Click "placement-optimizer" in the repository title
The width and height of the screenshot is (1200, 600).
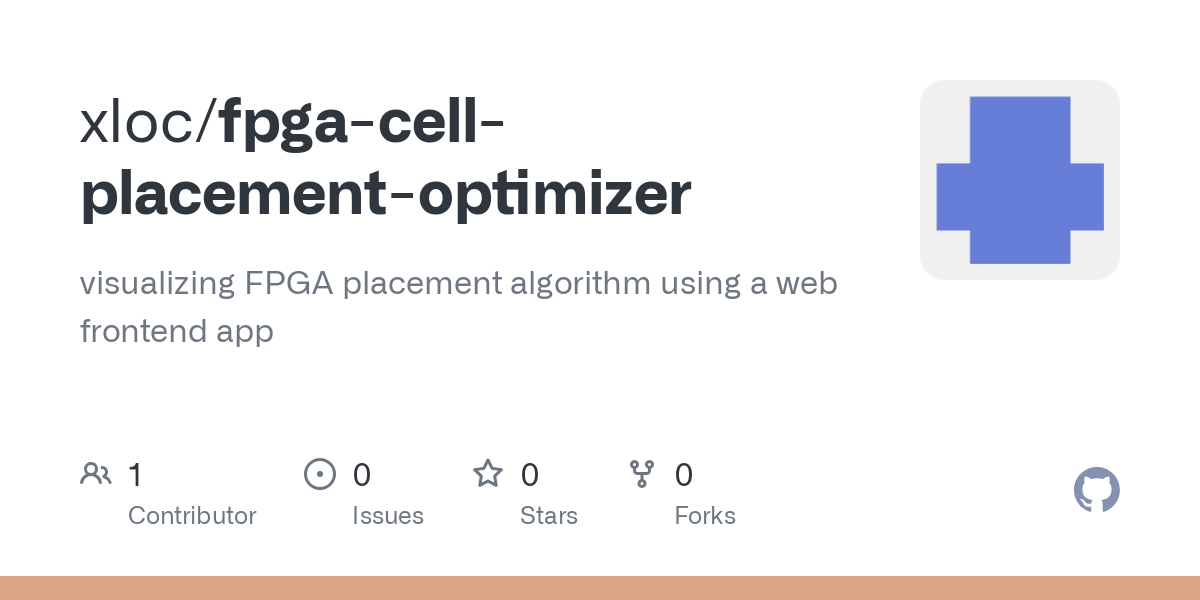pos(386,194)
